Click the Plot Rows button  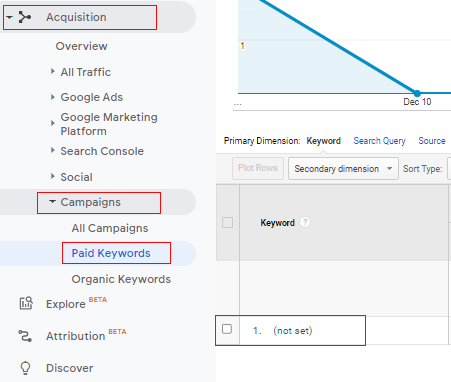[x=258, y=168]
